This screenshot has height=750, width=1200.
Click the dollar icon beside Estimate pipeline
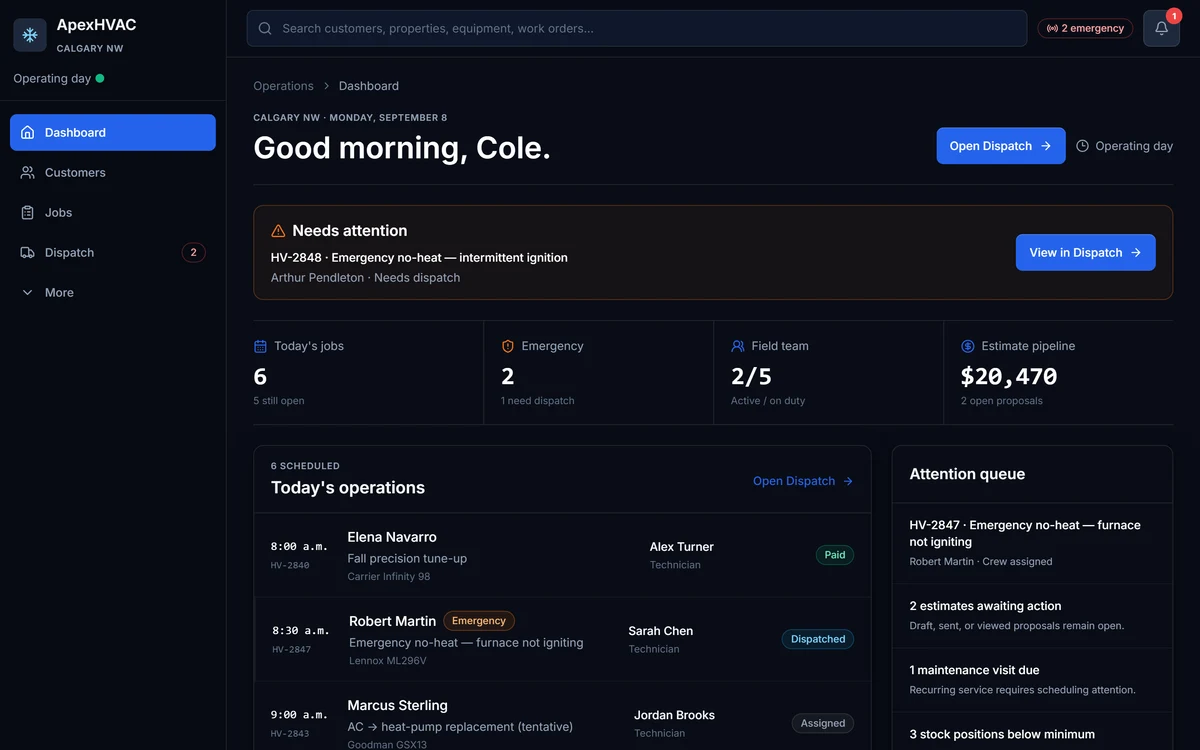click(x=968, y=346)
